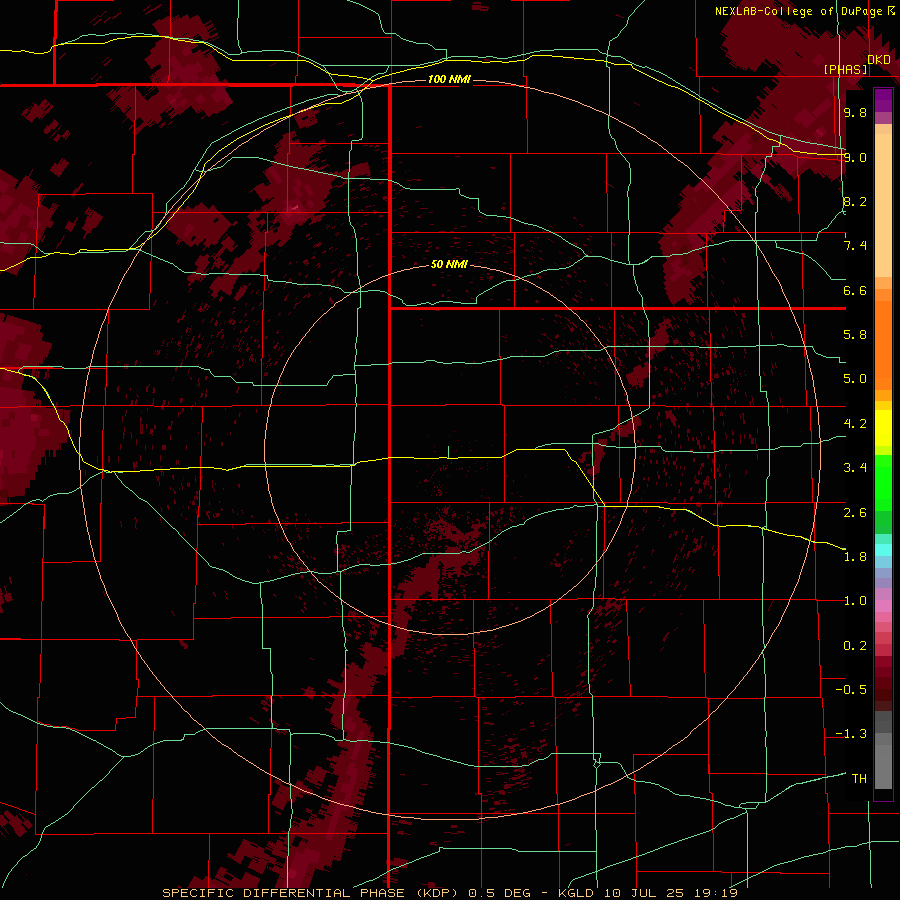Click the 4.2 value on the color scale
The width and height of the screenshot is (900, 900).
tap(855, 424)
